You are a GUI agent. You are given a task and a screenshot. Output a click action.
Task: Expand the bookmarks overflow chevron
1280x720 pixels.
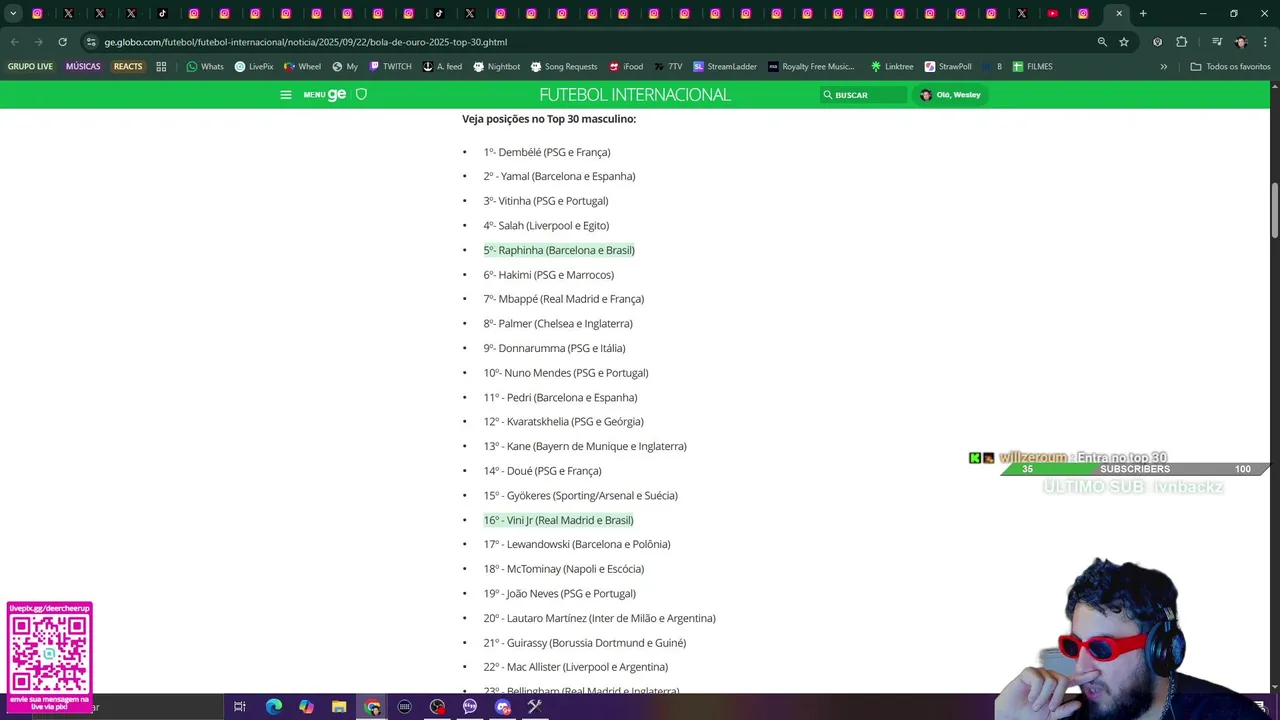[x=1163, y=67]
